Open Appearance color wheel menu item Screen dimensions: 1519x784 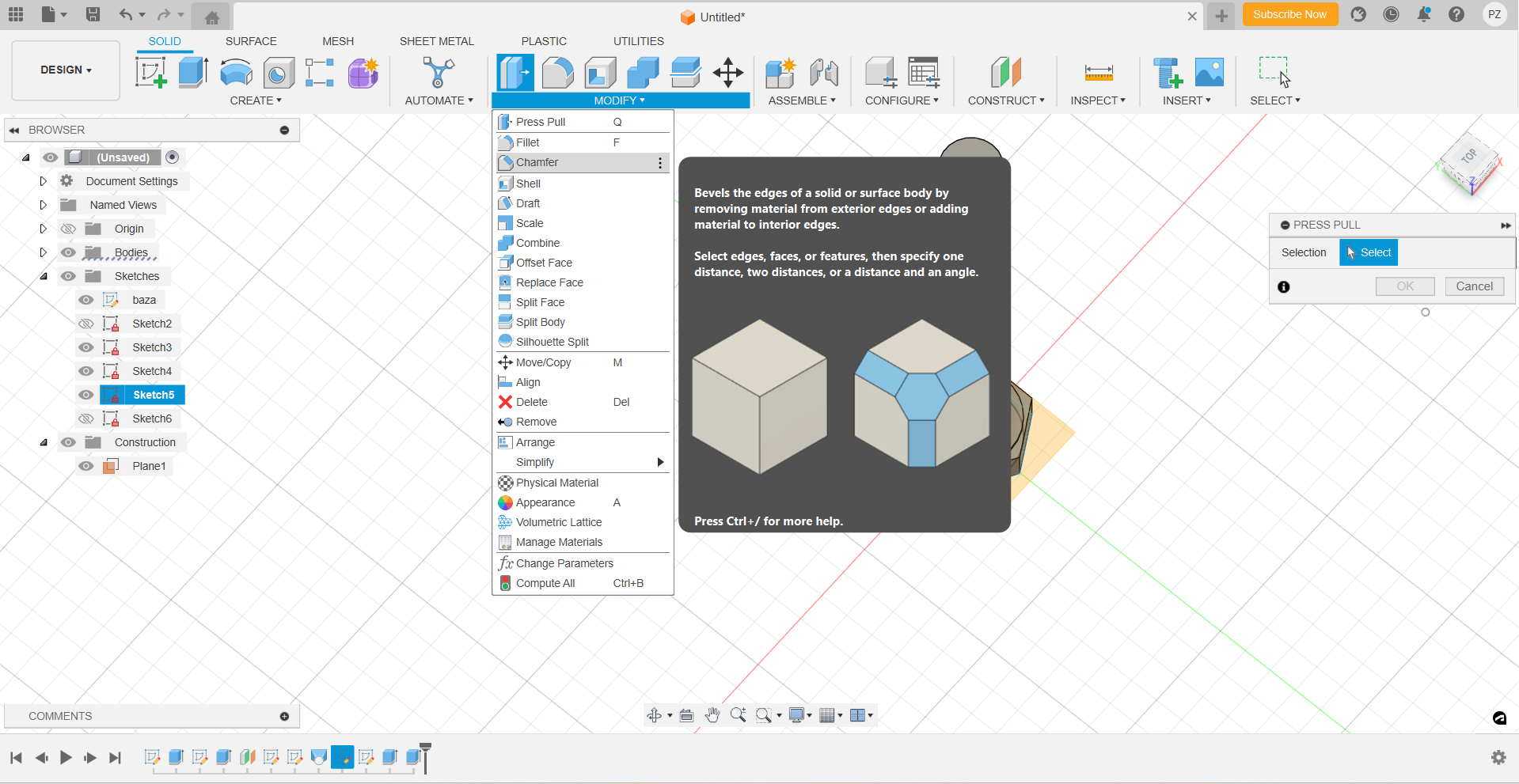(x=545, y=502)
